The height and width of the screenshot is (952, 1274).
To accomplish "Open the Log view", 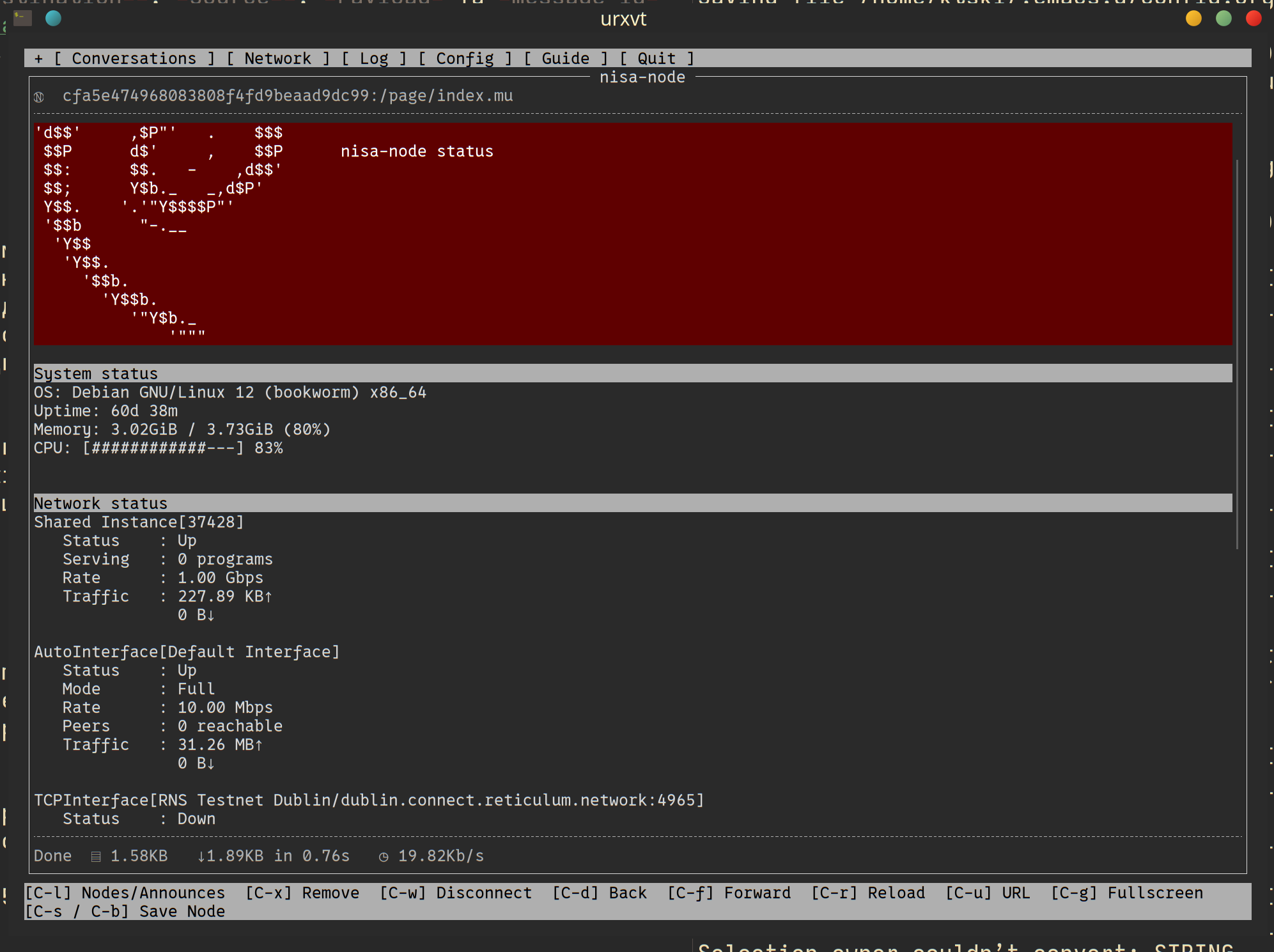I will [x=374, y=59].
